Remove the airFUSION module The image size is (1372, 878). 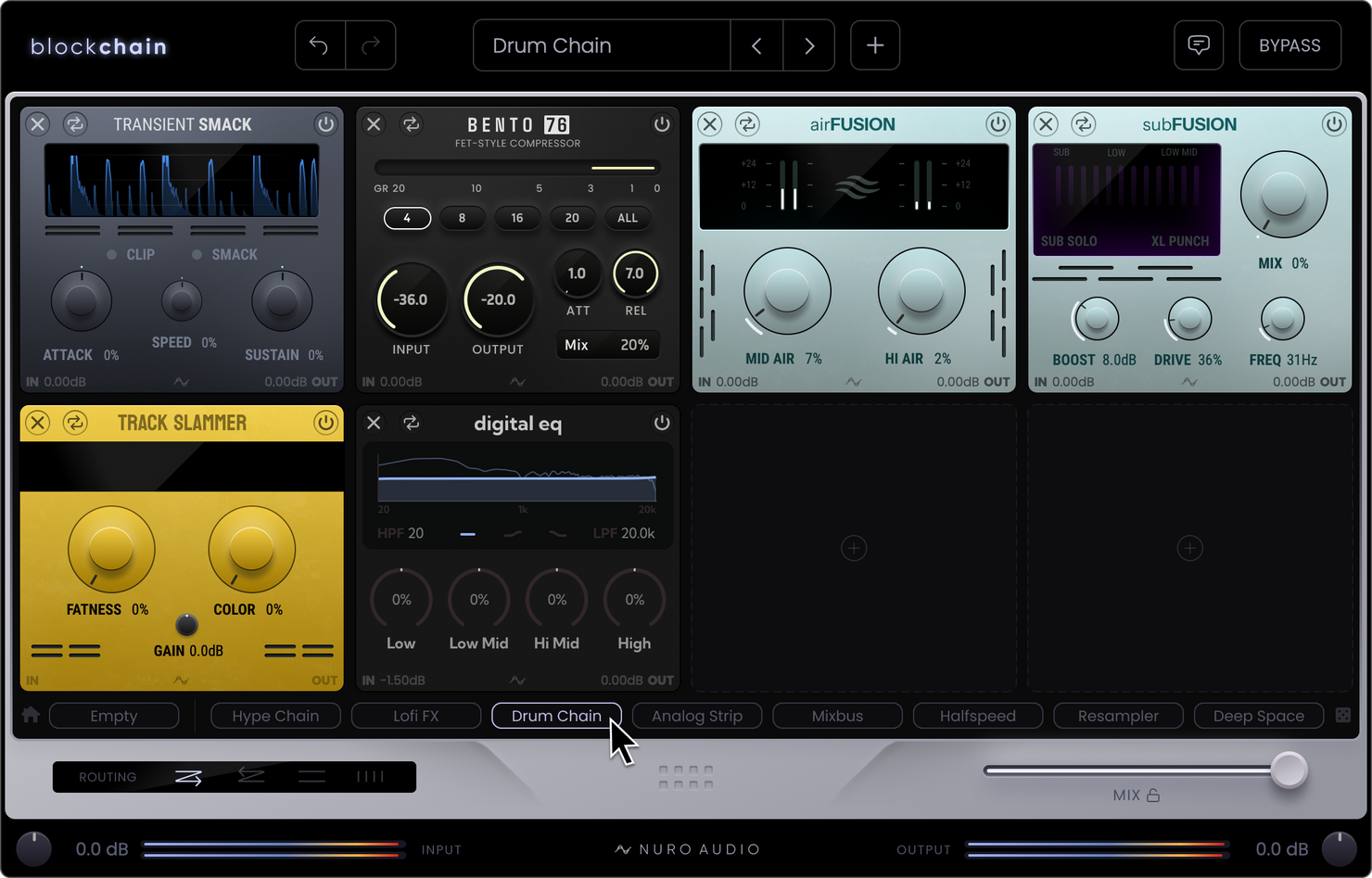point(710,124)
